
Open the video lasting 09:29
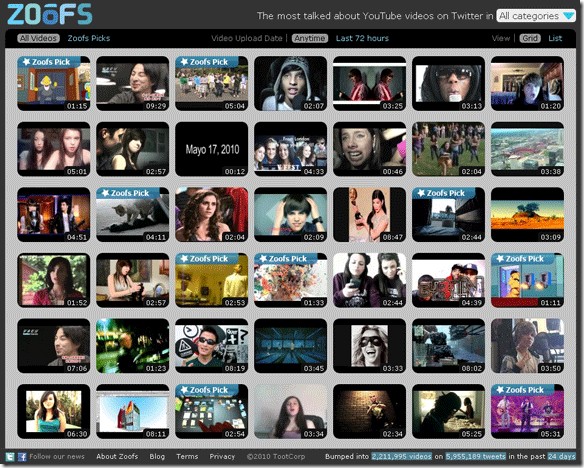133,83
